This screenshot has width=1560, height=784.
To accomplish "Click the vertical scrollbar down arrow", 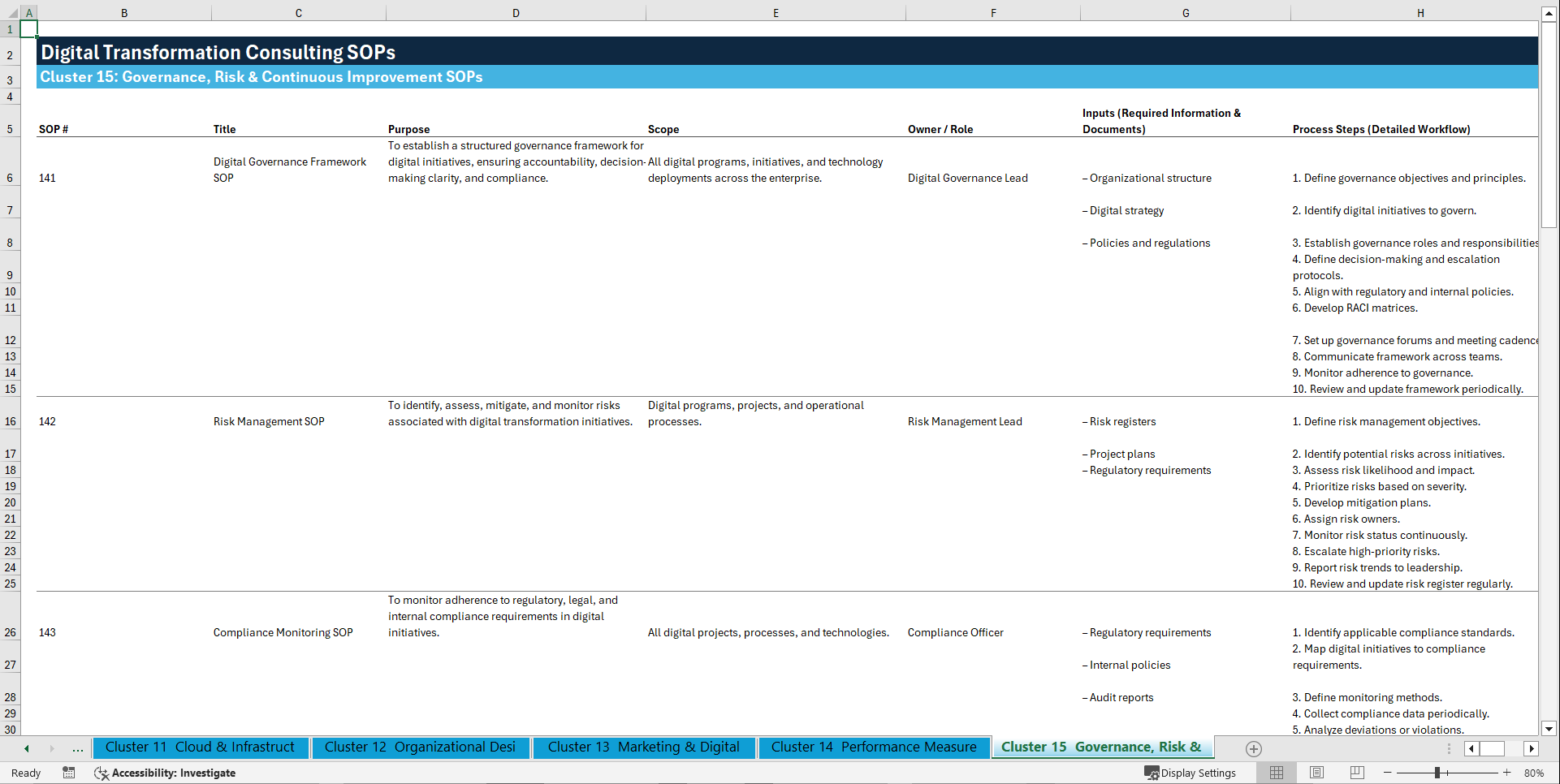I will tap(1549, 729).
